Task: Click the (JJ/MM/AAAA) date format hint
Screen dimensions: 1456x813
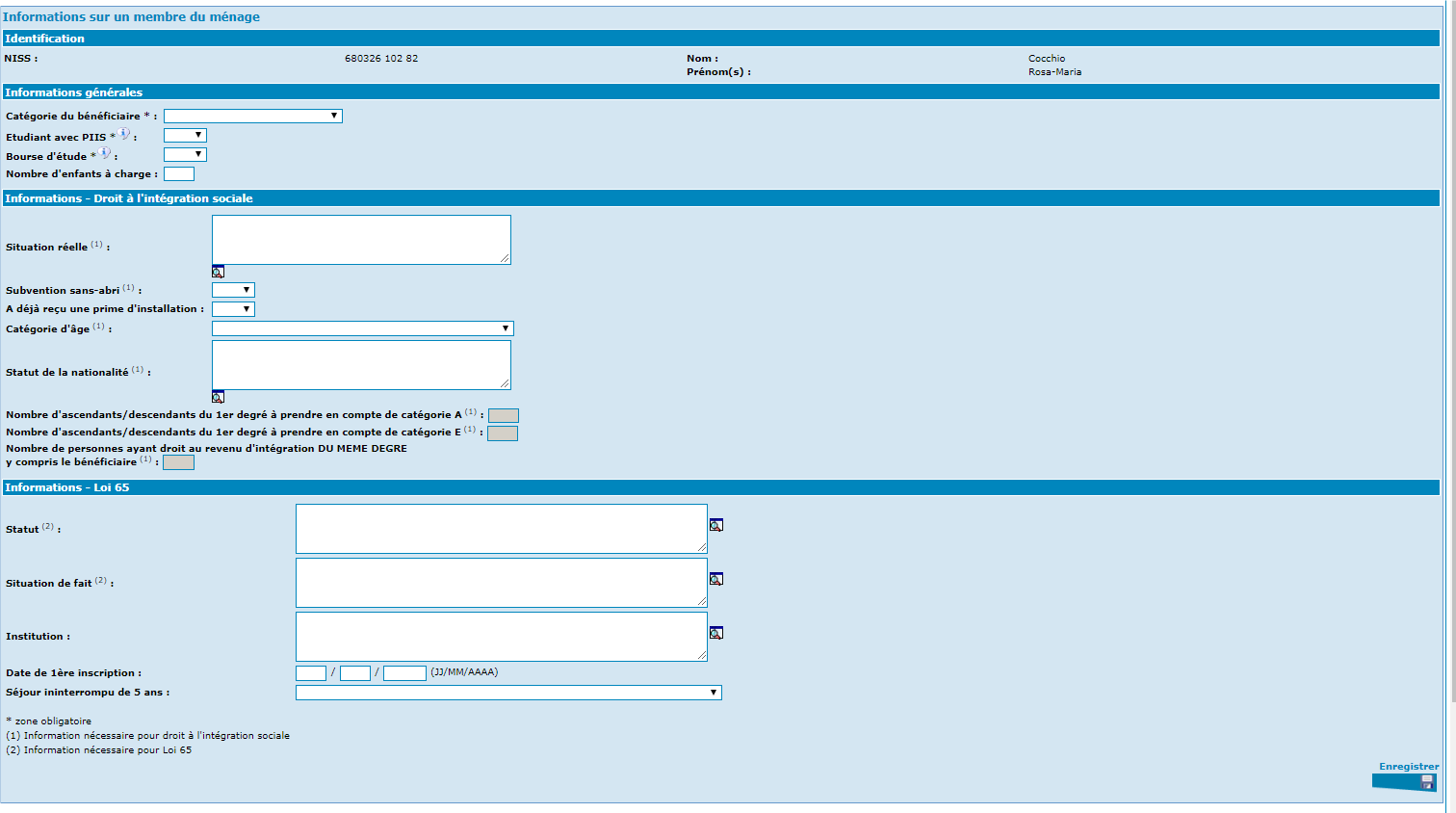Action: click(464, 672)
